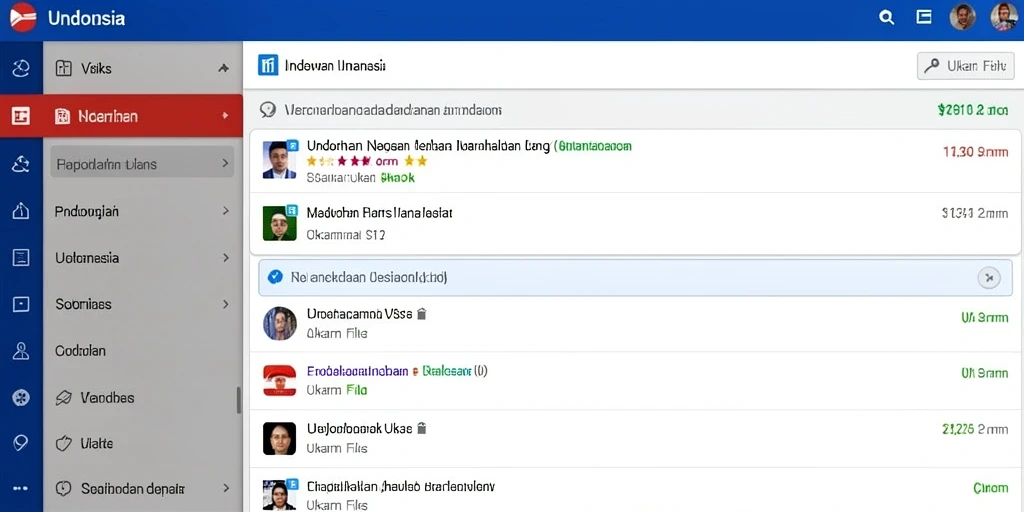The image size is (1024, 512).
Task: Click the top swirl icon in blue rail
Action: point(21,68)
